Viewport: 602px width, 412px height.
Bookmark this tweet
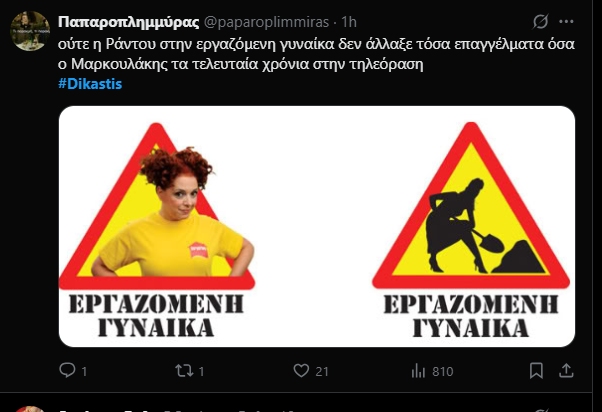click(x=536, y=371)
